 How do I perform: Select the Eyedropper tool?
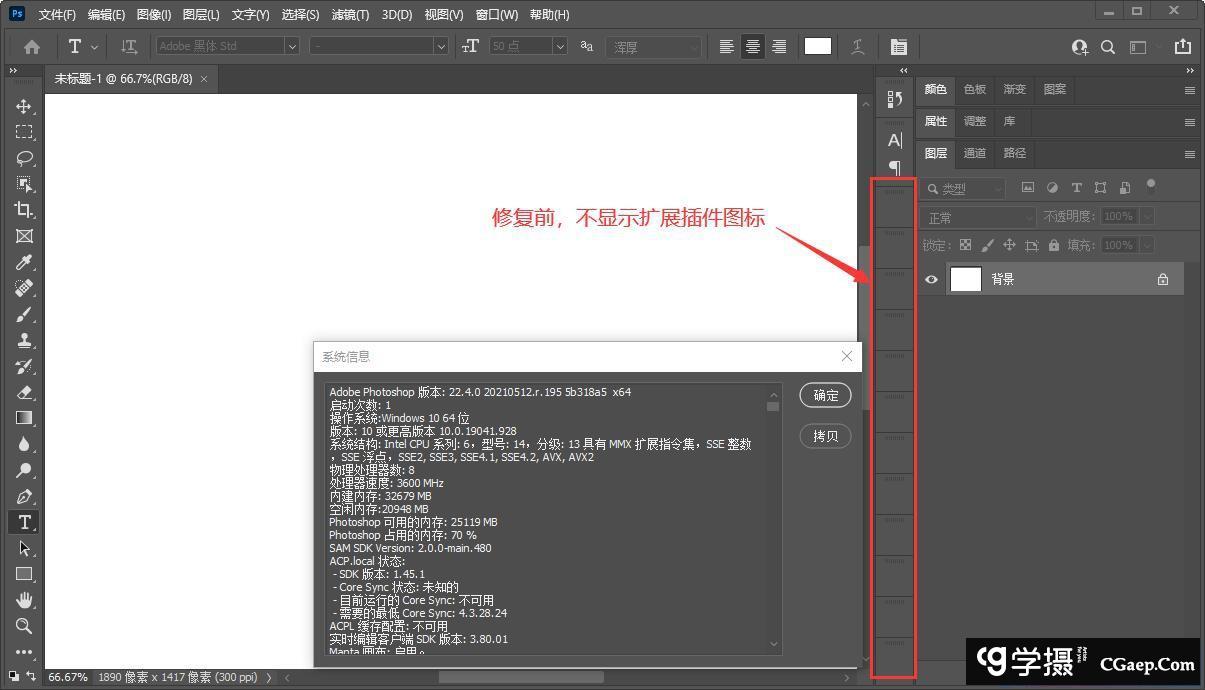pyautogui.click(x=24, y=262)
